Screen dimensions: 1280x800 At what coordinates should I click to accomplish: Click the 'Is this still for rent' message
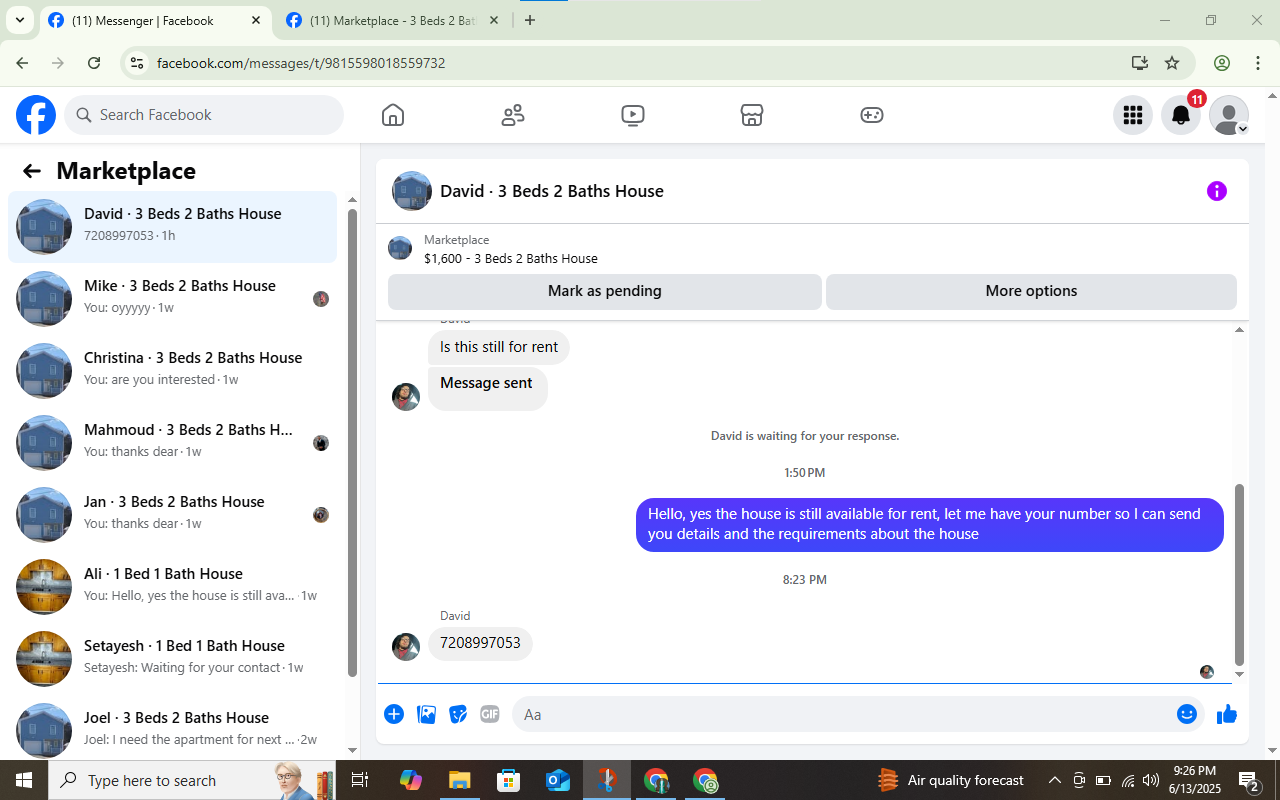(x=499, y=347)
